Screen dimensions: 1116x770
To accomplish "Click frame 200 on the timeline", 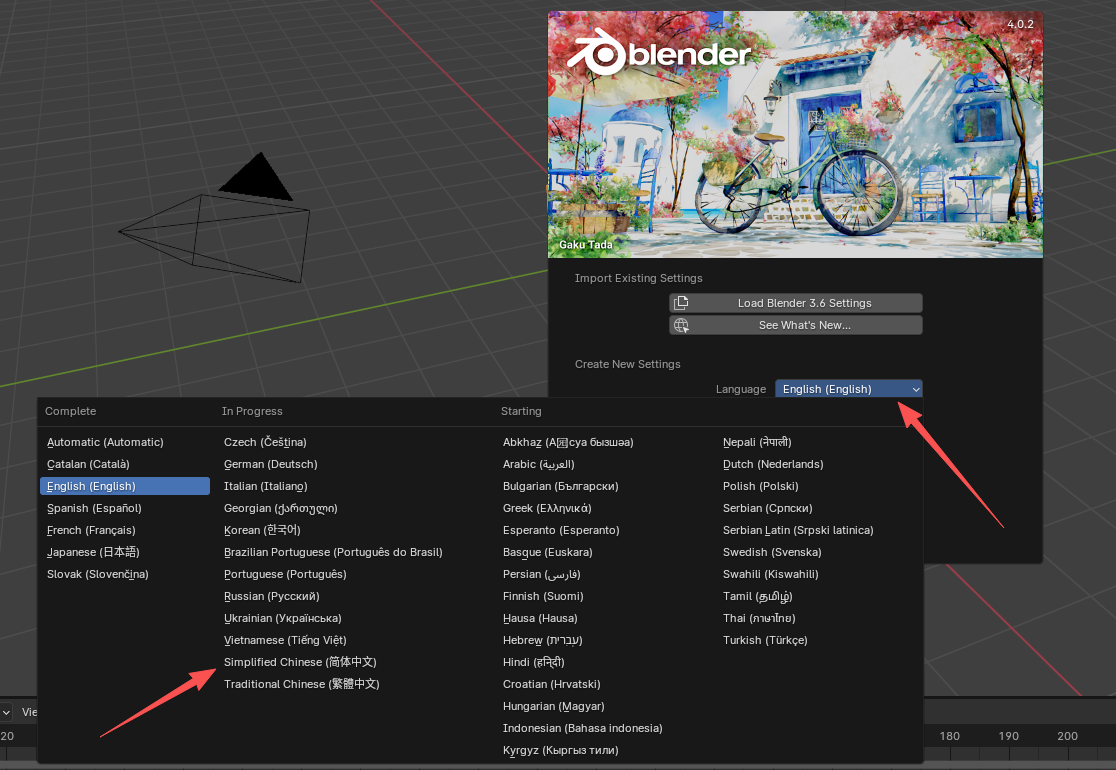I will pos(1066,735).
